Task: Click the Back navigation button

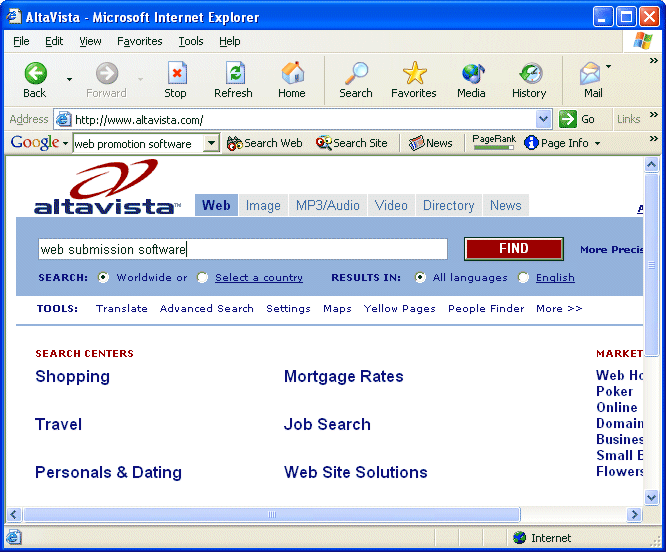Action: [35, 81]
